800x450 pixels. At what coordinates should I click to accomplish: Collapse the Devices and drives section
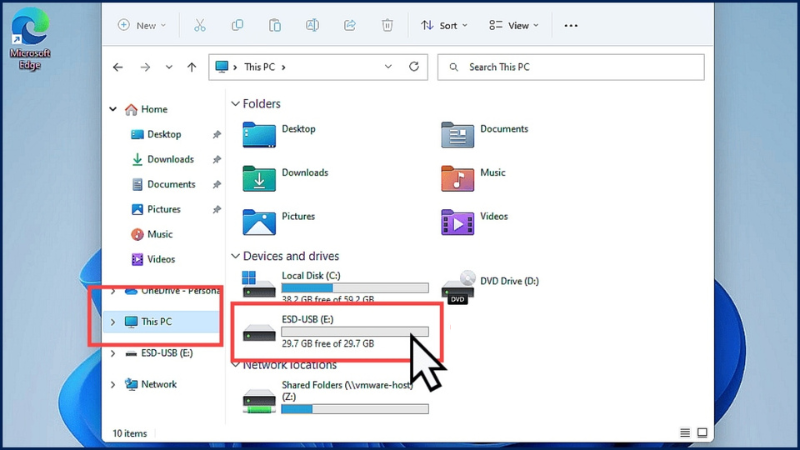[x=236, y=256]
